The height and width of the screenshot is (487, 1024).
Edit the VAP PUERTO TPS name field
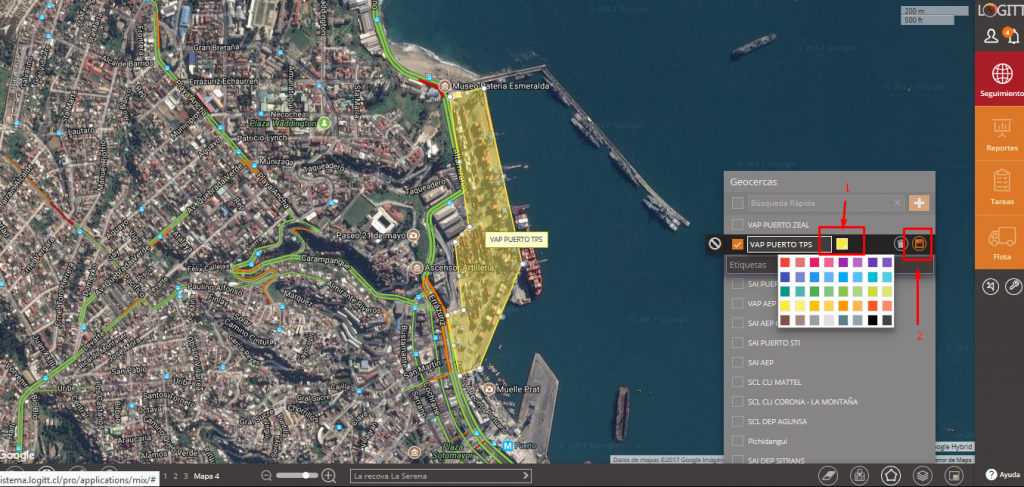pos(790,245)
